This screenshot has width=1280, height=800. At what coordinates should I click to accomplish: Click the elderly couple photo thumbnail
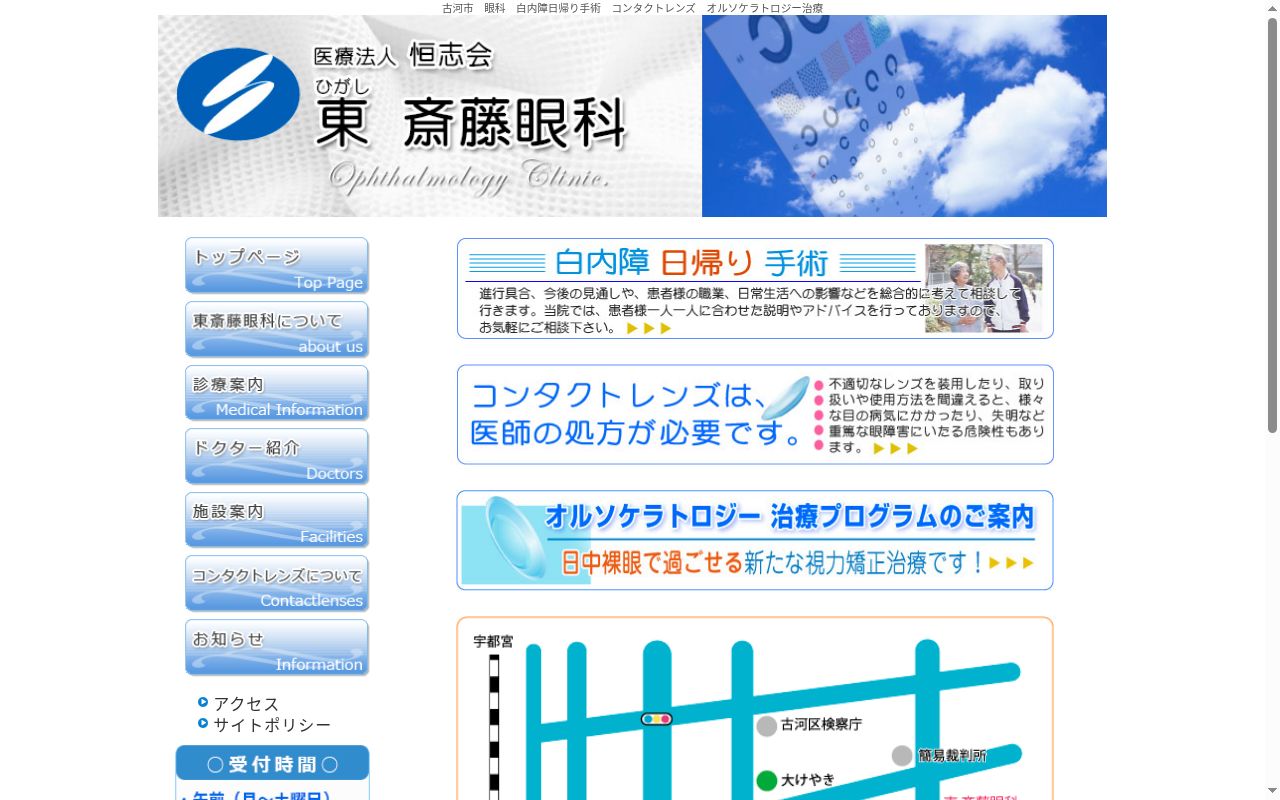[983, 288]
